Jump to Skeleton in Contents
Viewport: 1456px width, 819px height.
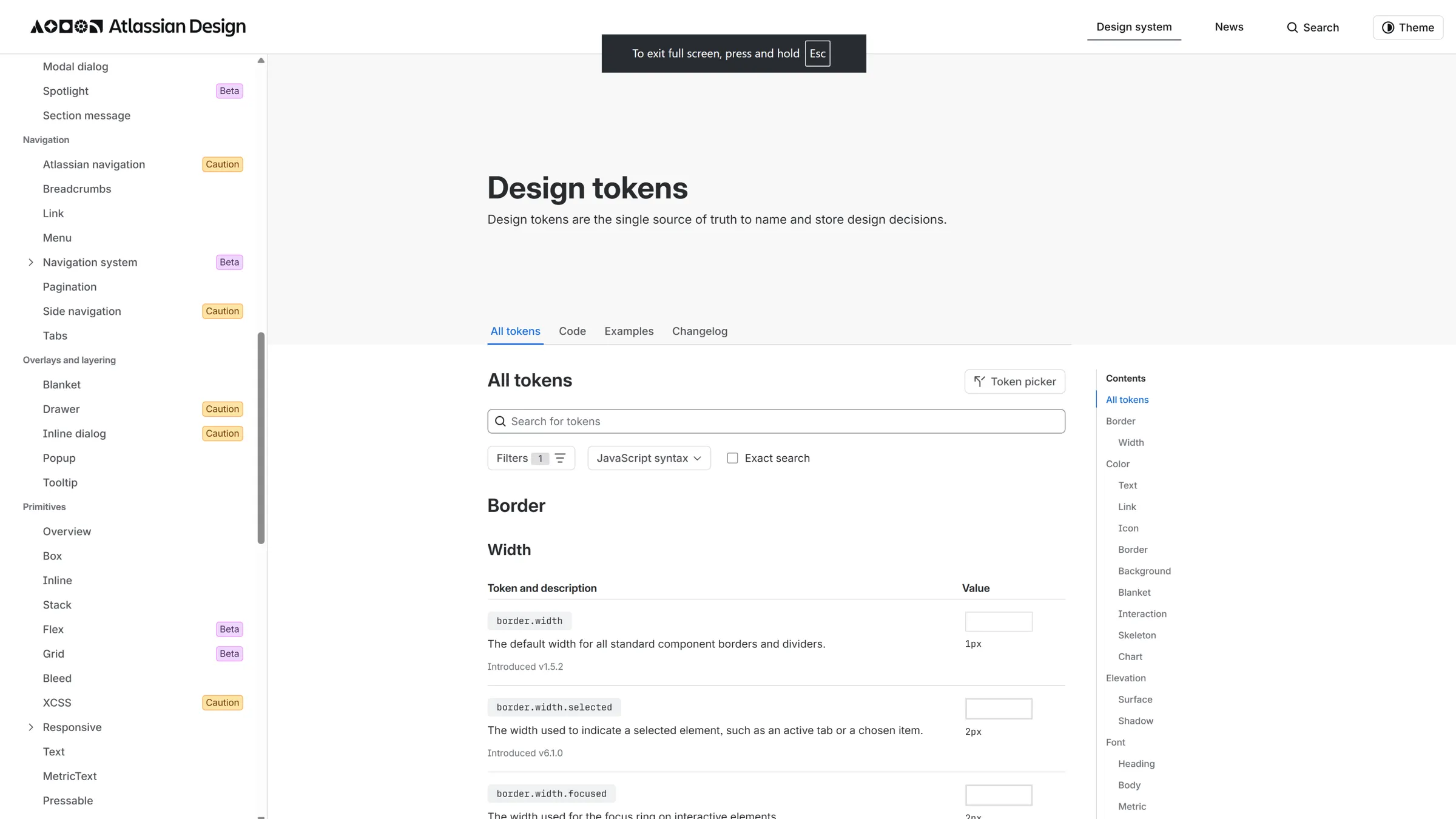[1137, 635]
